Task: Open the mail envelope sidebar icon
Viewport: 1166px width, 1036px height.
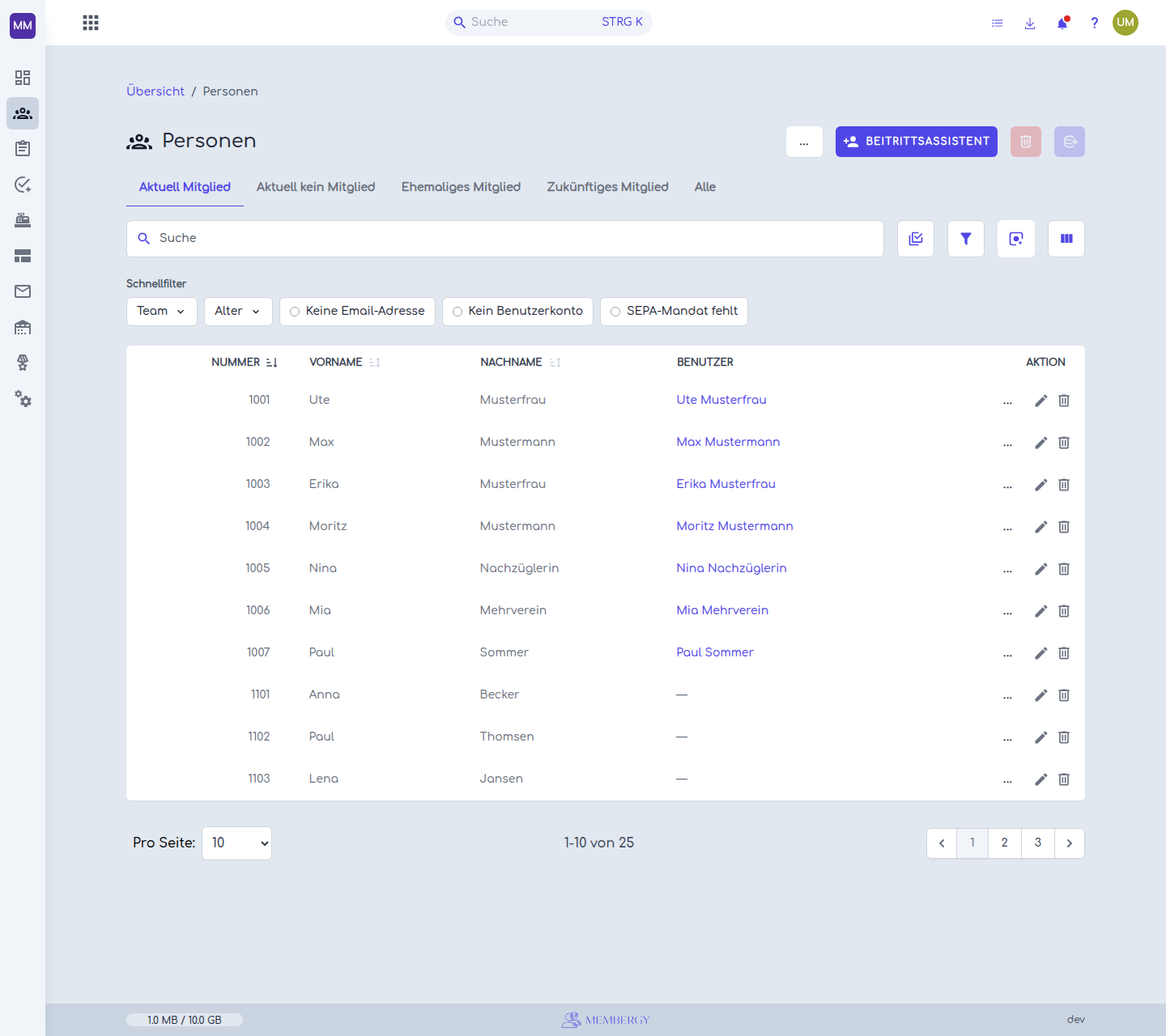Action: click(x=23, y=291)
